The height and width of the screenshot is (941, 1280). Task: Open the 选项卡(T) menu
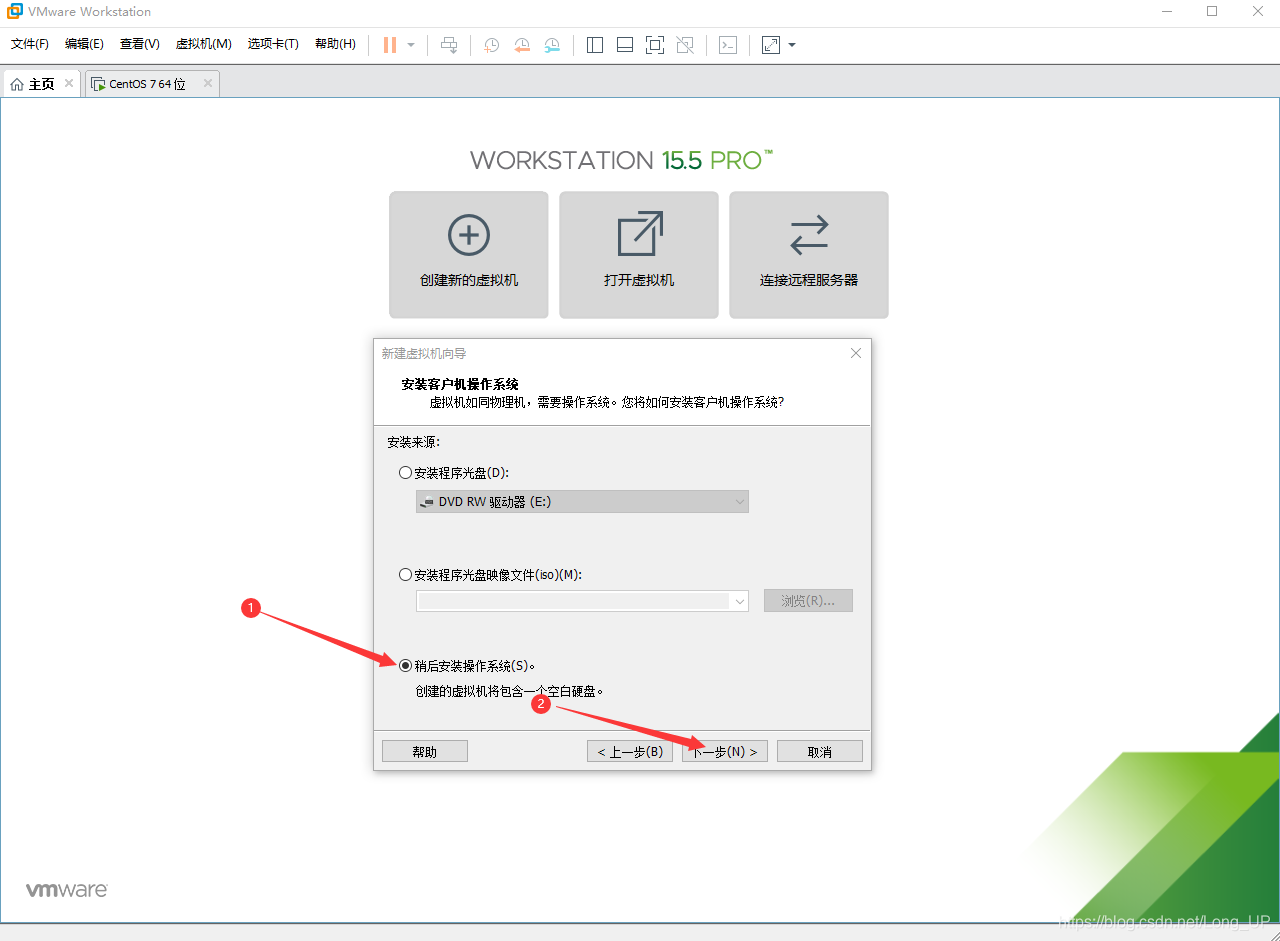(273, 44)
